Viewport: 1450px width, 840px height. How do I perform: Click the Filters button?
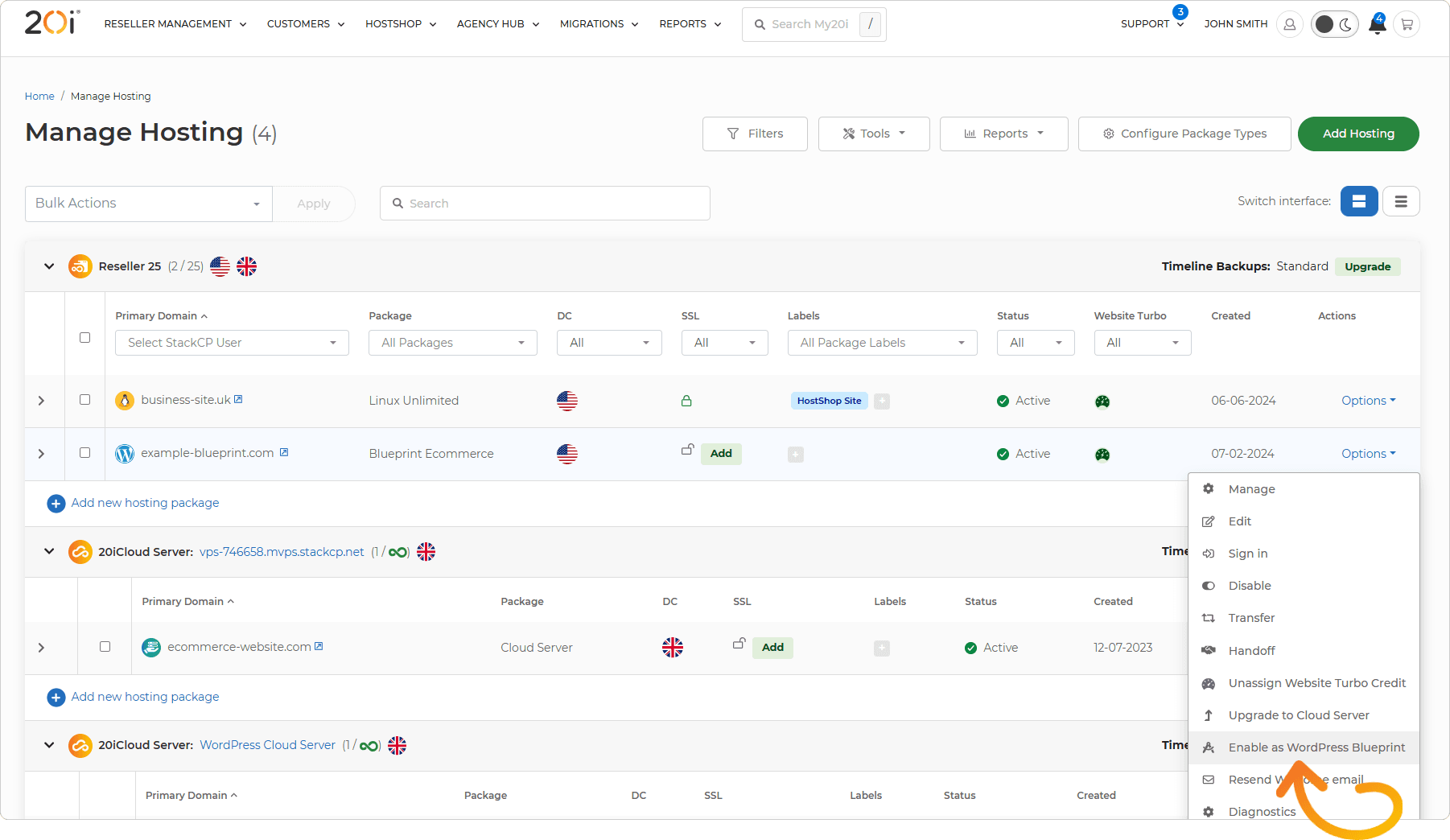(755, 134)
